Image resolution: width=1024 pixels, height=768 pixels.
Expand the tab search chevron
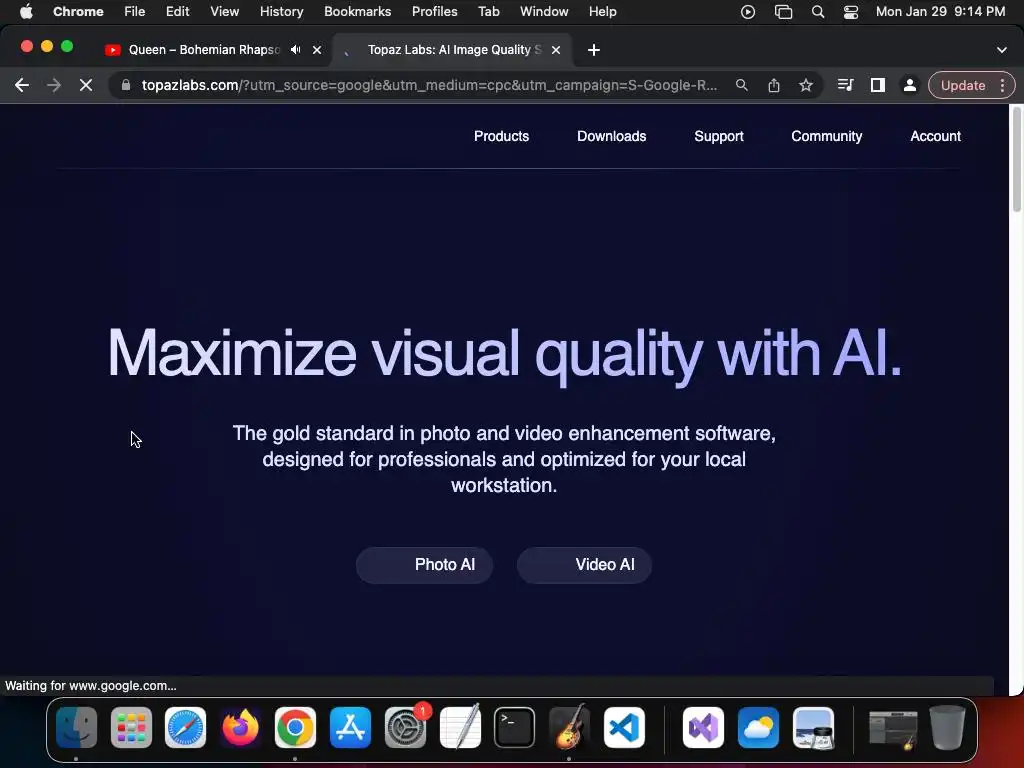point(1002,50)
